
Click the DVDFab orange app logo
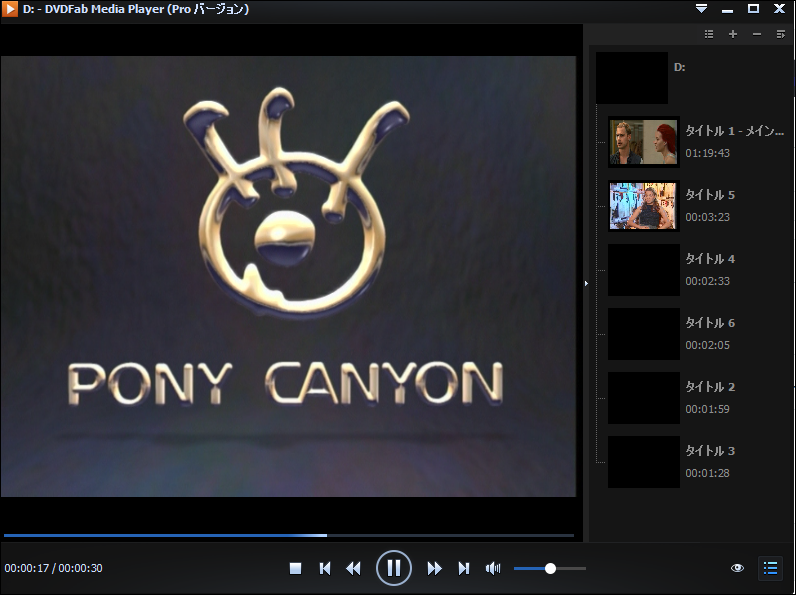[10, 9]
